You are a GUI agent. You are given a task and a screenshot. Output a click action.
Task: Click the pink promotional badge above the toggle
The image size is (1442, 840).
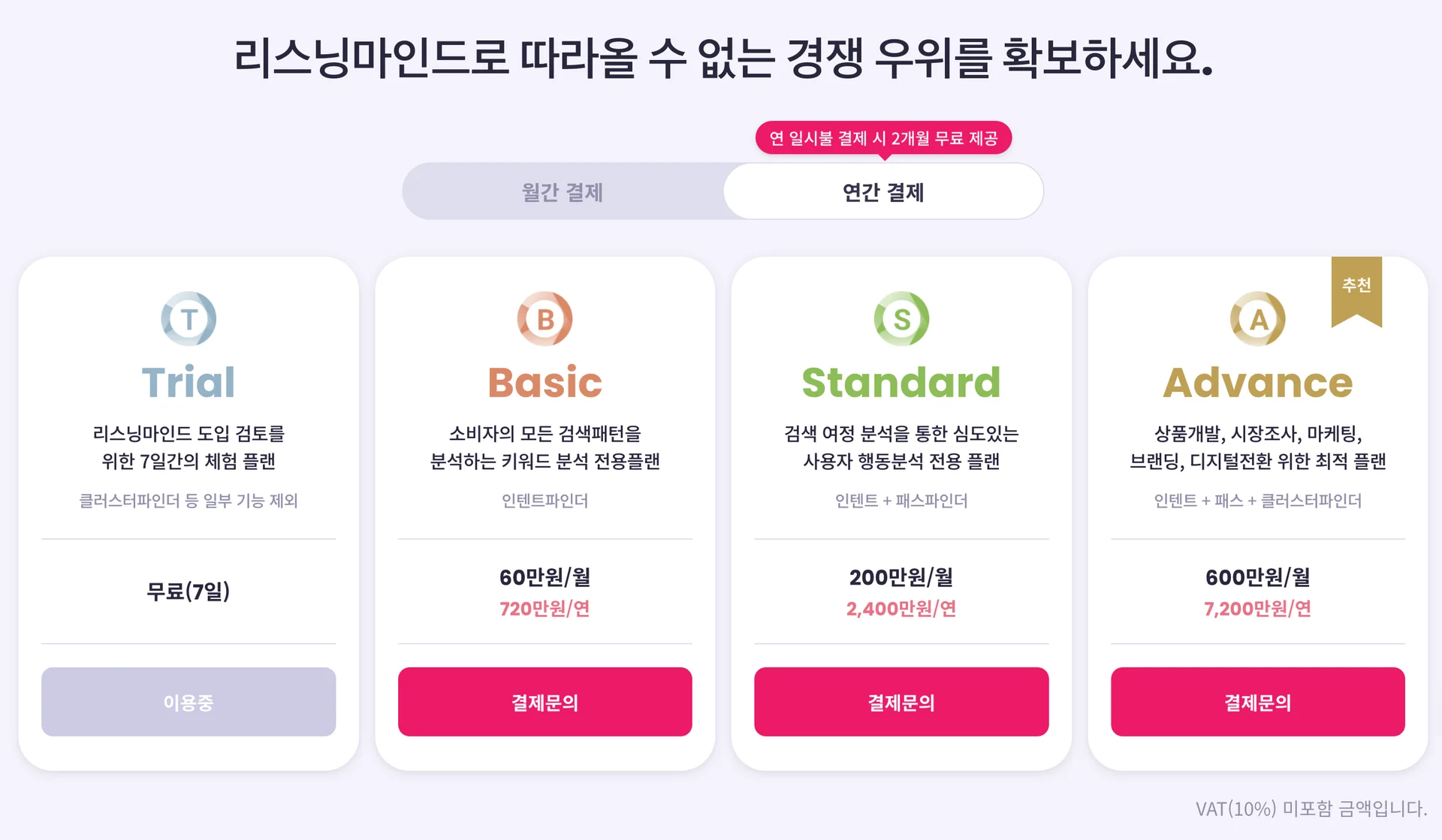pyautogui.click(x=883, y=137)
